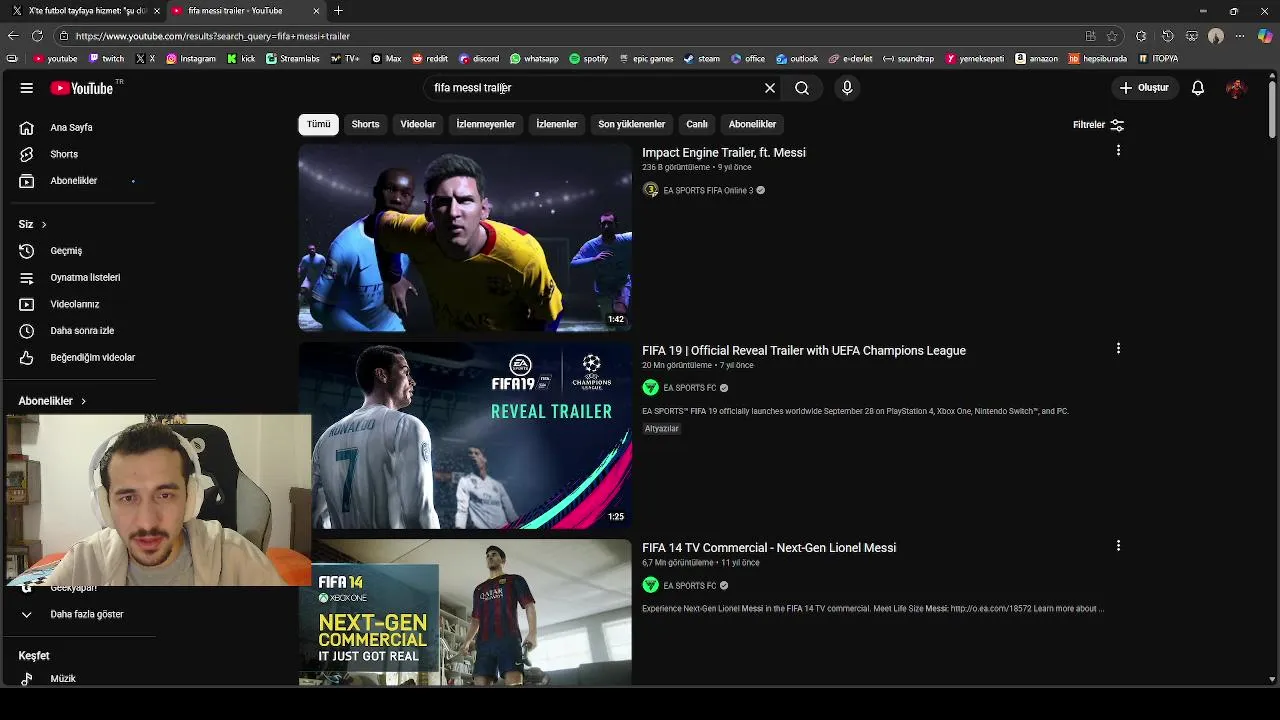
Task: Open the whatsapp bookmark
Action: click(x=534, y=59)
